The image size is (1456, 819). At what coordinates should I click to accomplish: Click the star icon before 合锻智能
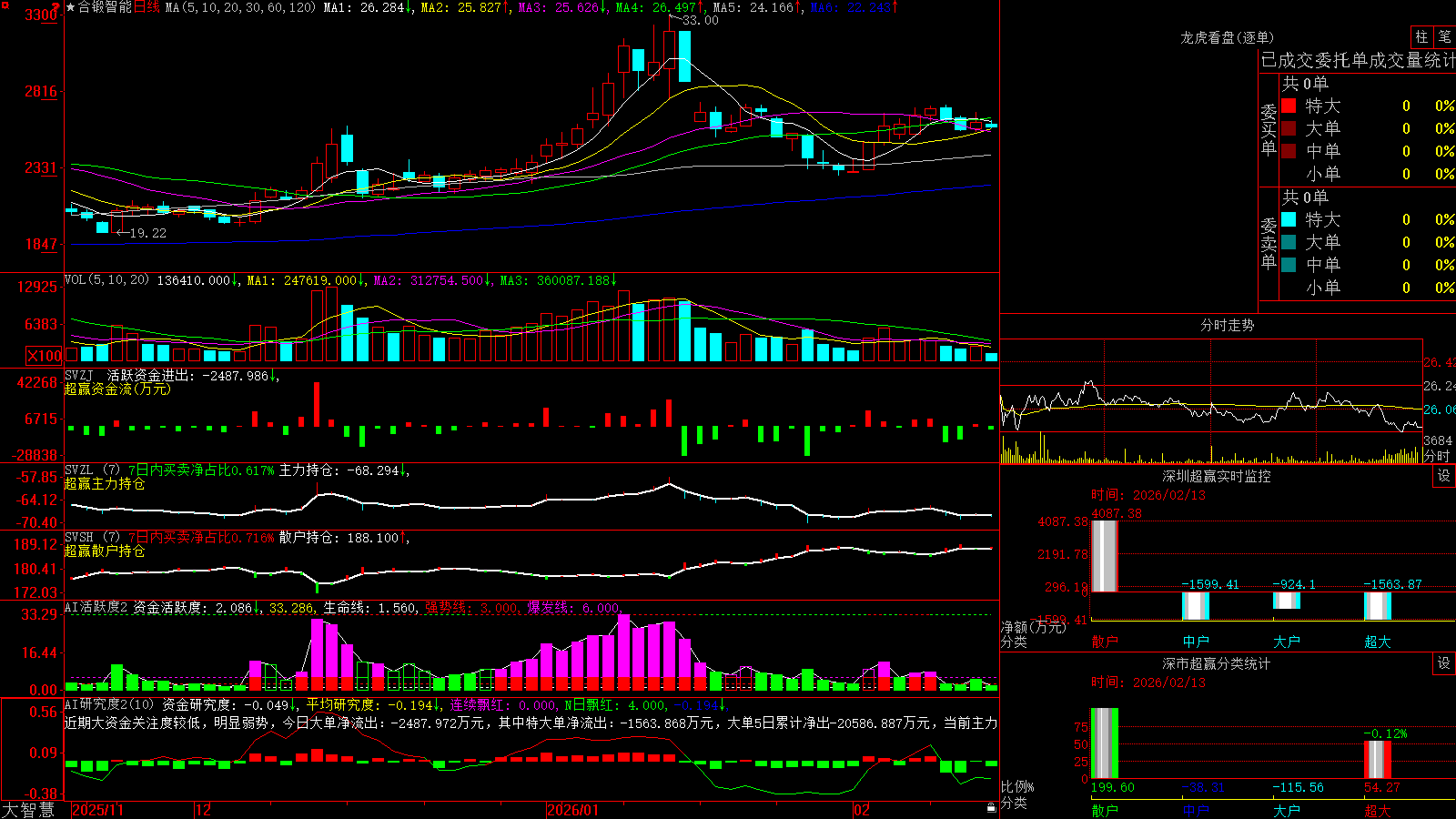click(x=71, y=7)
